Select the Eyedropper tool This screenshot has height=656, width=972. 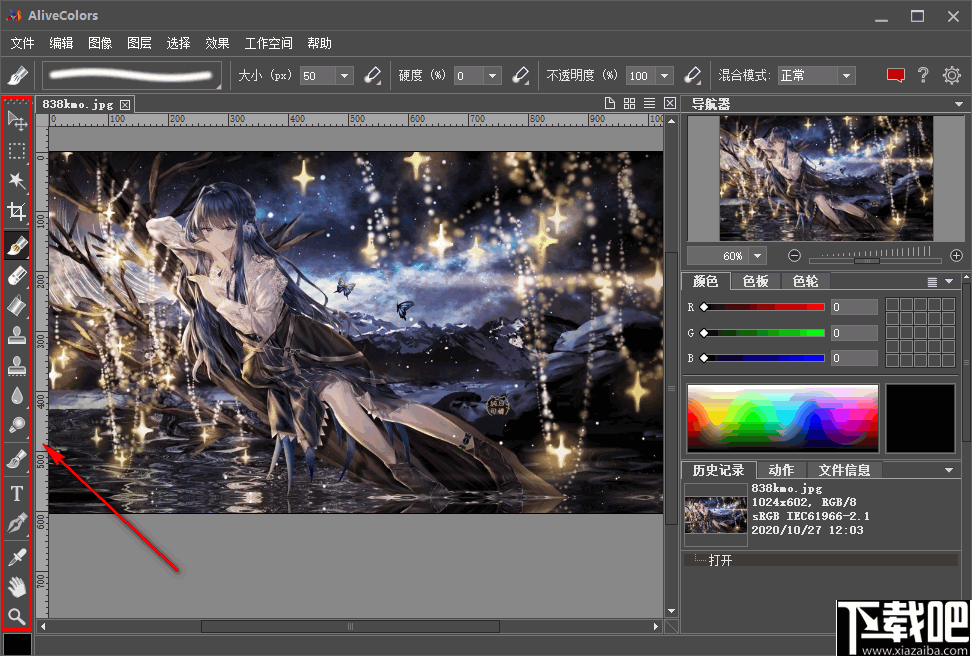tap(17, 555)
